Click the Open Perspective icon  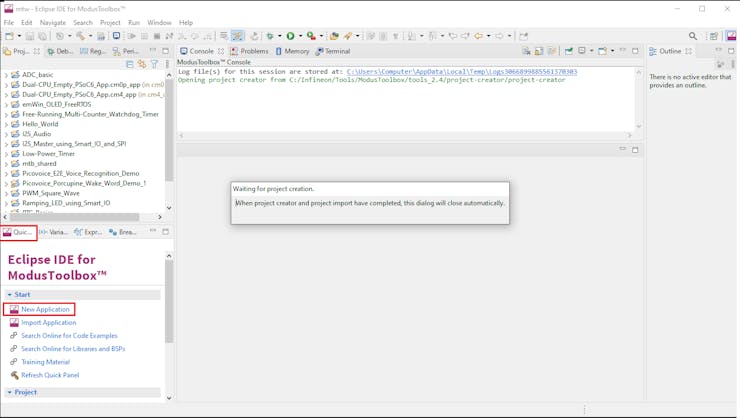point(714,36)
